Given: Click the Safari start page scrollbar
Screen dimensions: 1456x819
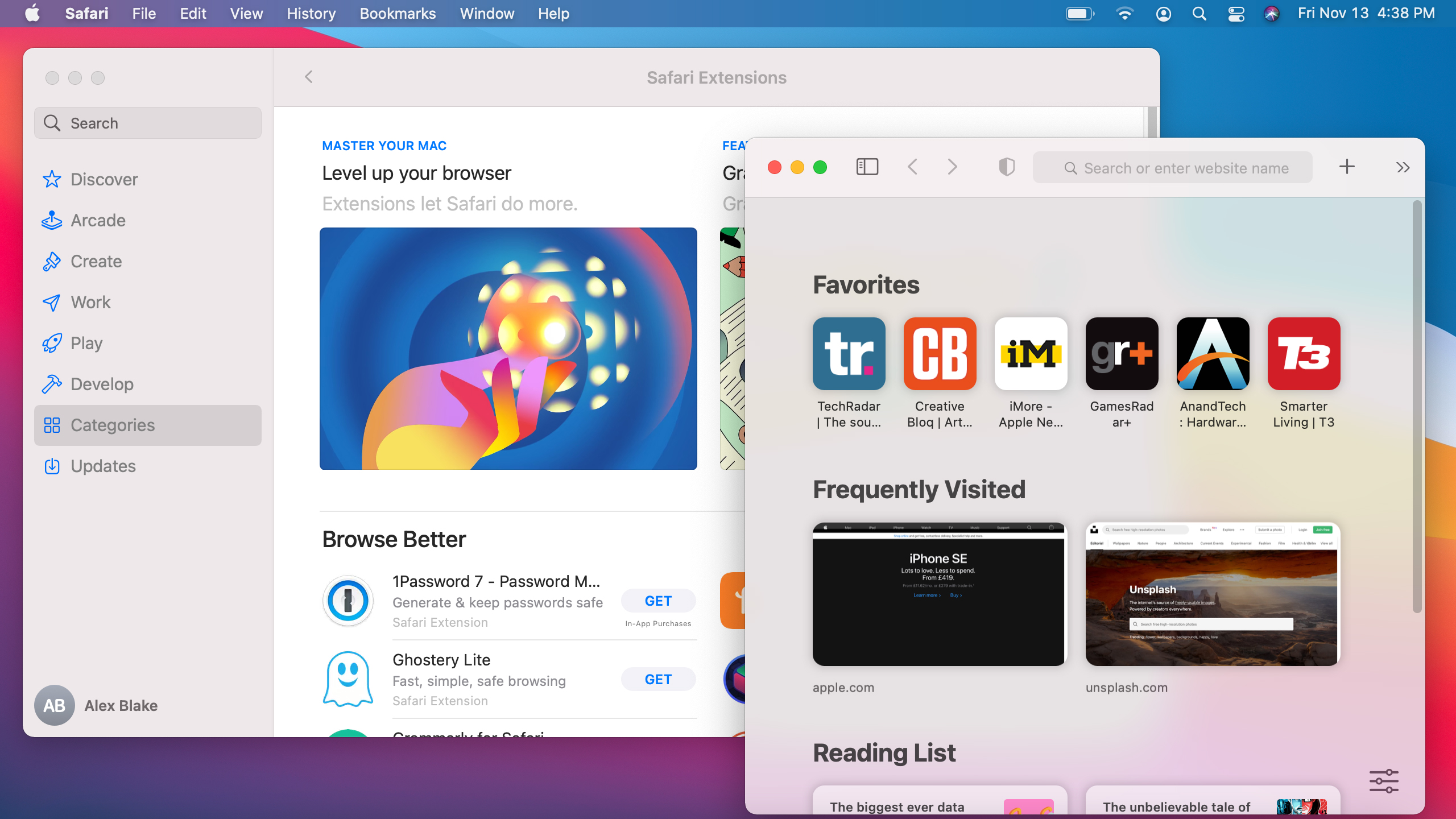Looking at the screenshot, I should click(1417, 407).
